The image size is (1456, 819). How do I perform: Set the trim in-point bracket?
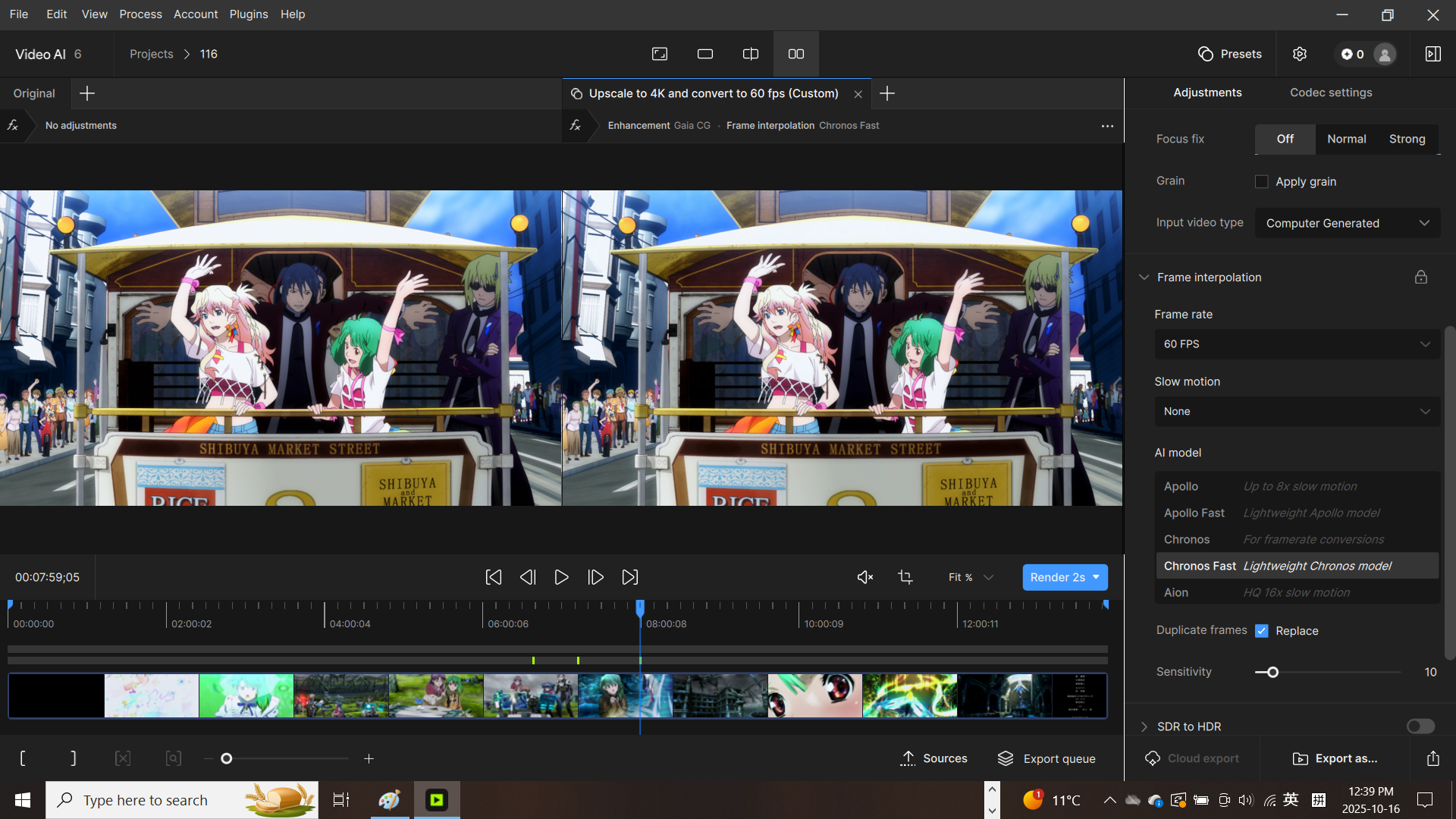(x=23, y=758)
